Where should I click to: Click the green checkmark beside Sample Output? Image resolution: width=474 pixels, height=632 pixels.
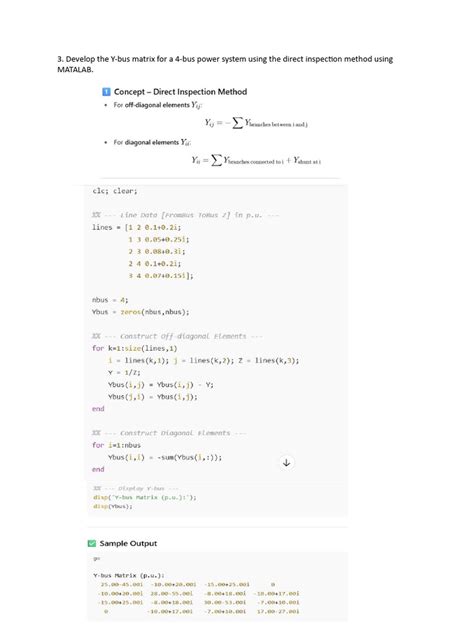[92, 543]
